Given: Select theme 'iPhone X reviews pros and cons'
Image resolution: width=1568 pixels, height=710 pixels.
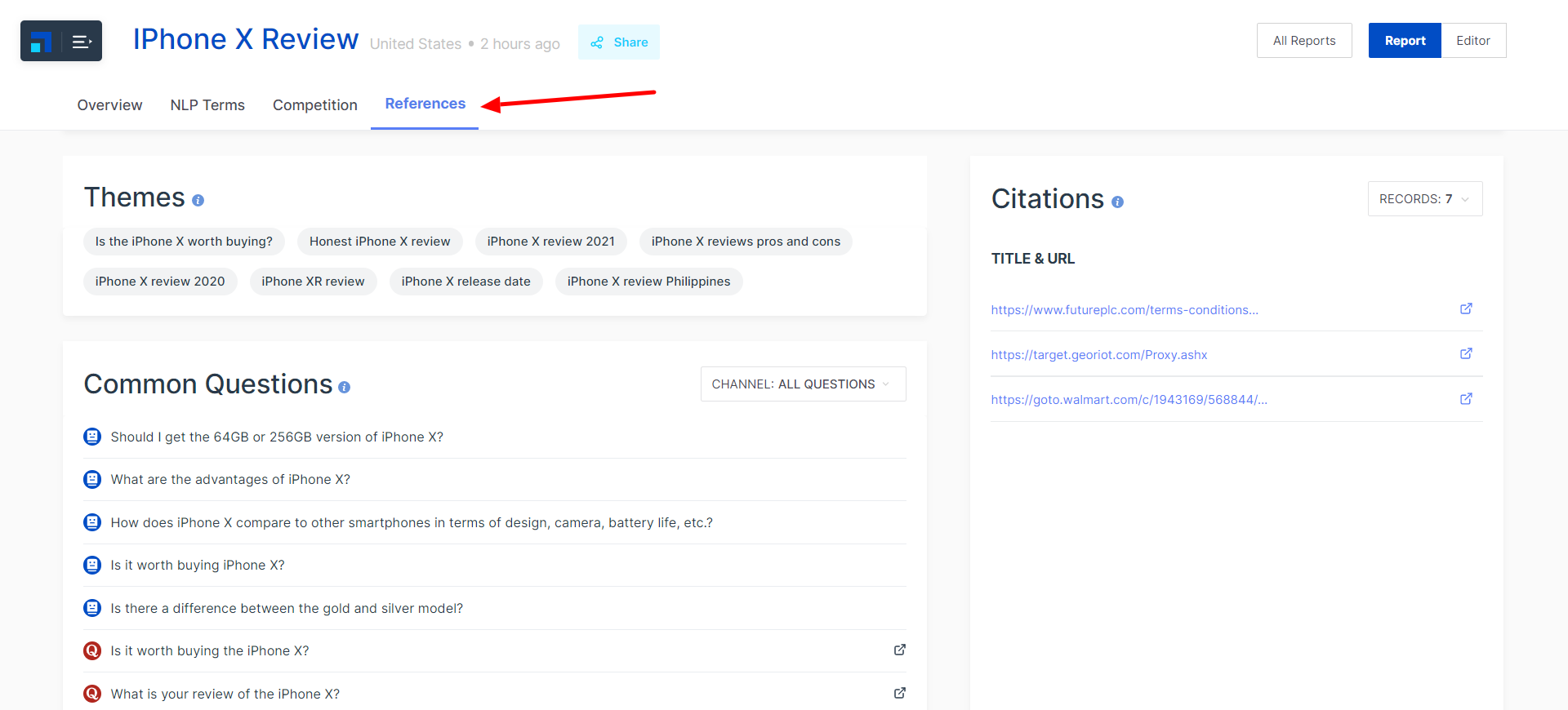Looking at the screenshot, I should (x=746, y=242).
